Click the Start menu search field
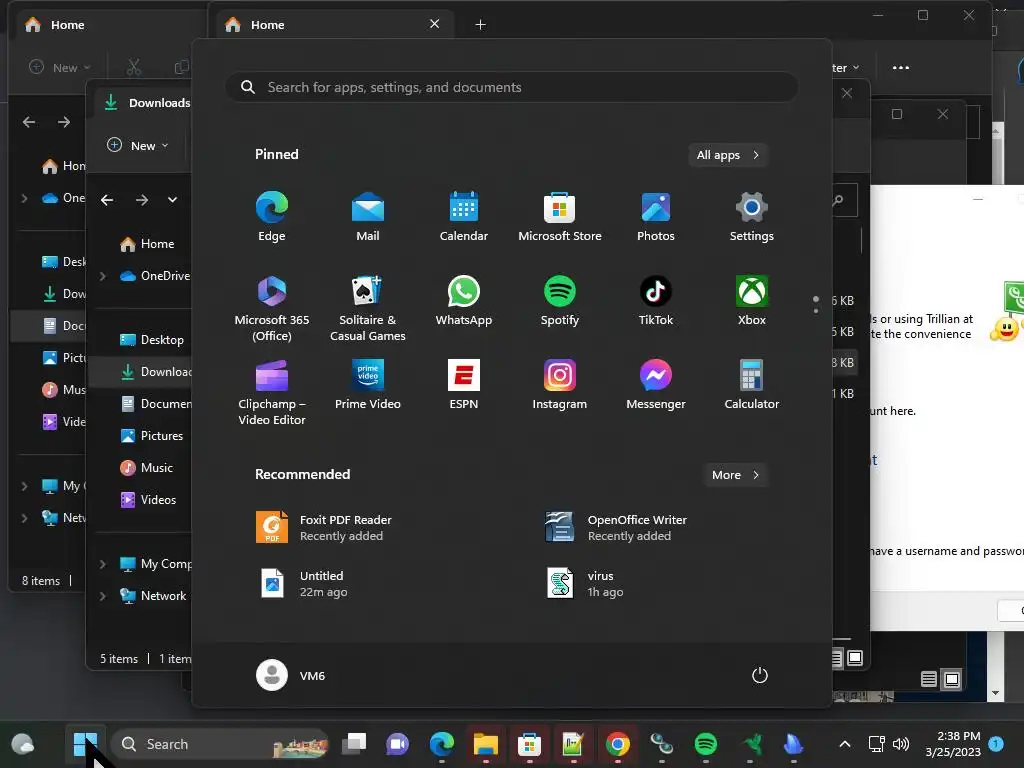 [511, 87]
